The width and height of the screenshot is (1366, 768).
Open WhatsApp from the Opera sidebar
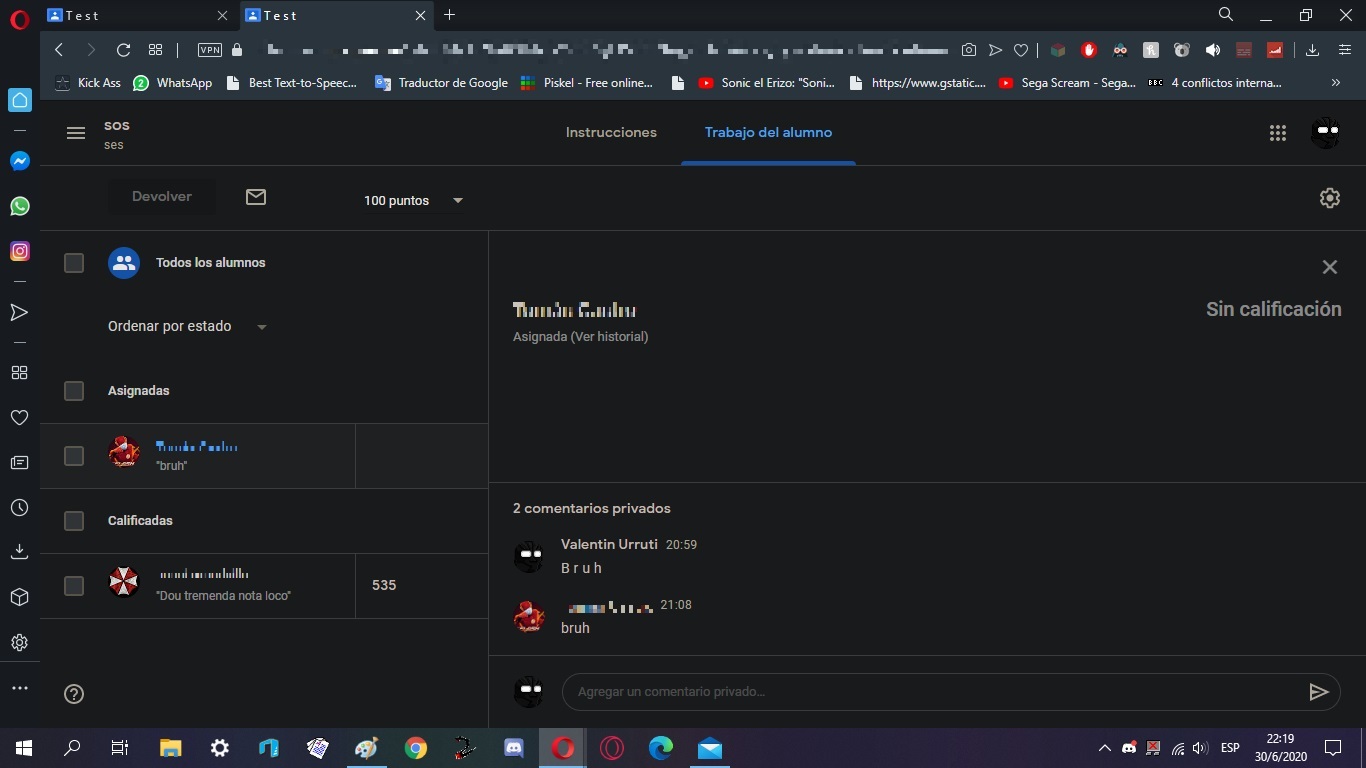(19, 206)
